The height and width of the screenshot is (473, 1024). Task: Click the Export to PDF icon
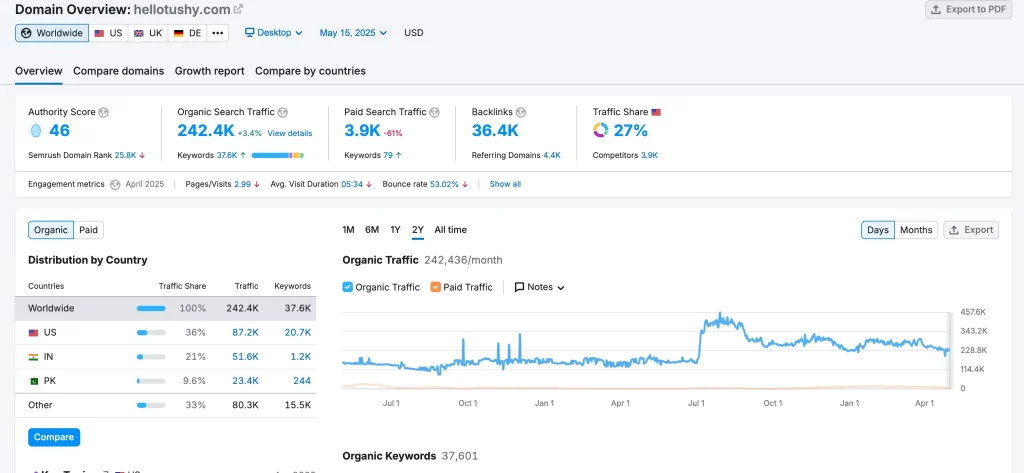click(x=936, y=9)
